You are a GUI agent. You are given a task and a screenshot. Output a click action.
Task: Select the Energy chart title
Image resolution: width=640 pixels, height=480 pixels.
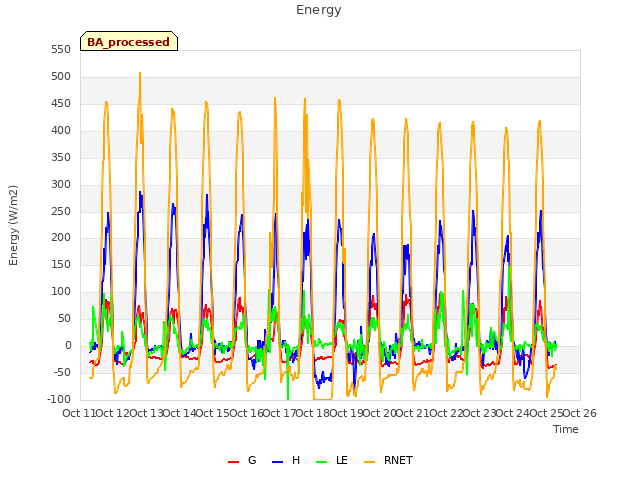(318, 10)
